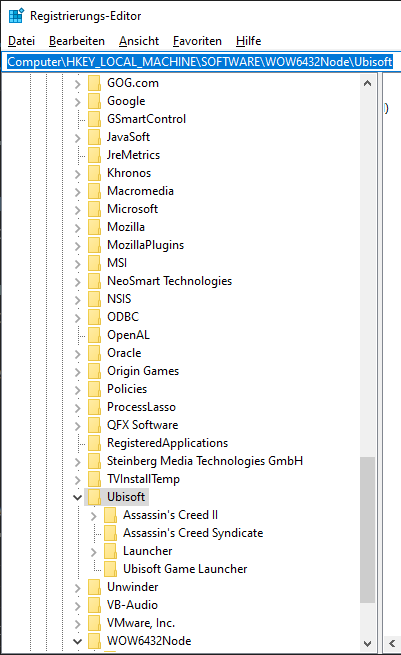
Task: Click the GOG.com folder icon
Action: point(94,83)
